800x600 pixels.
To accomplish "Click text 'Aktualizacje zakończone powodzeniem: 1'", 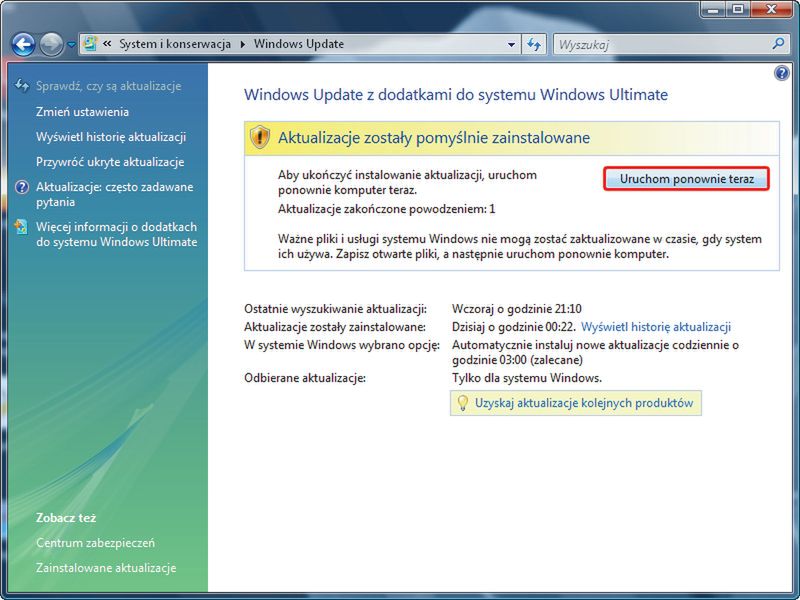I will 386,209.
